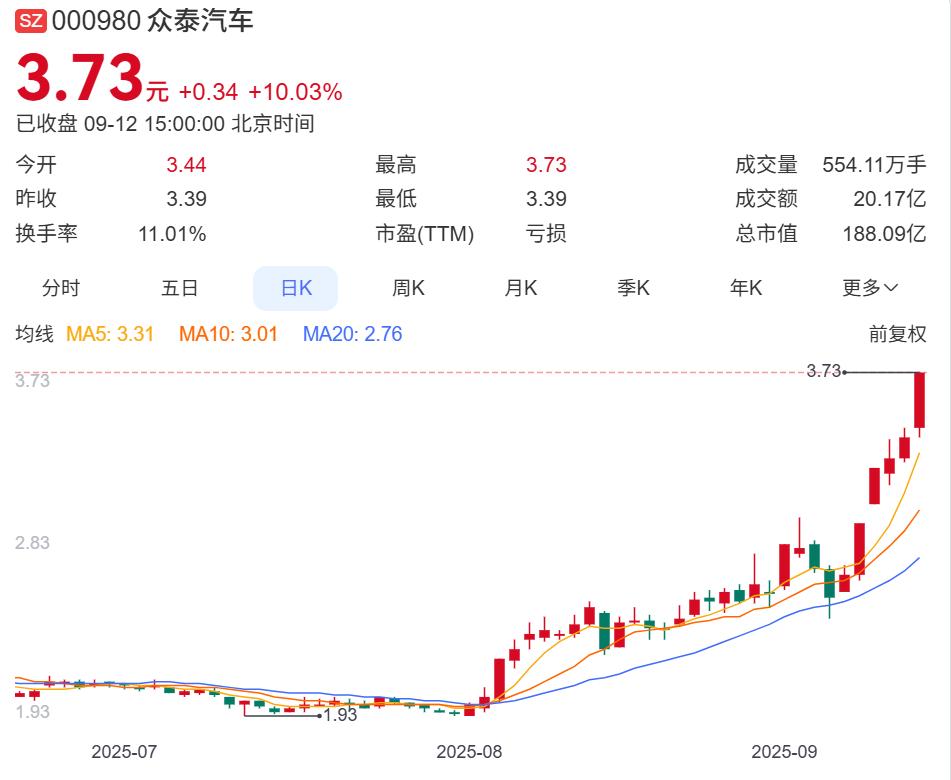Click the 均线 label

pyautogui.click(x=34, y=334)
